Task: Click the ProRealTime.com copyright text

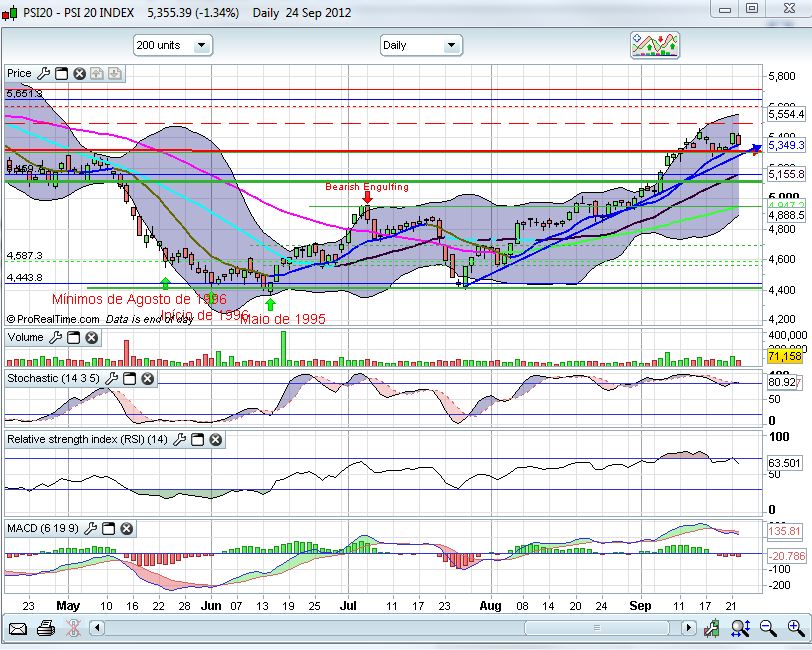Action: 53,319
